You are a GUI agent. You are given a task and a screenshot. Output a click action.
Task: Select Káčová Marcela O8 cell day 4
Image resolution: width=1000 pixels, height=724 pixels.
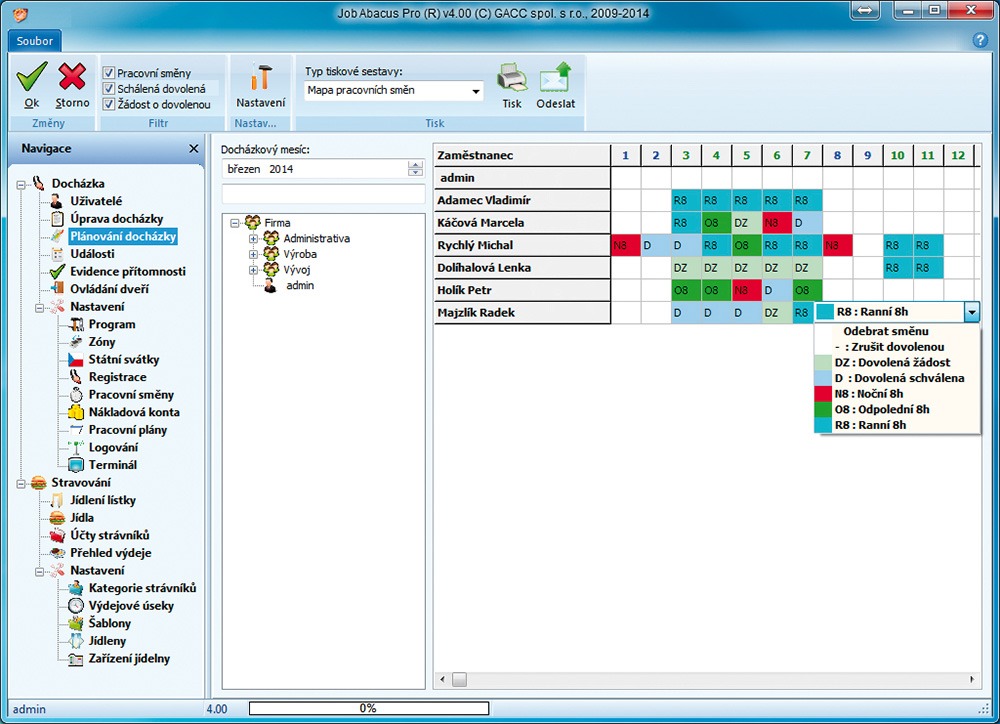[x=716, y=223]
